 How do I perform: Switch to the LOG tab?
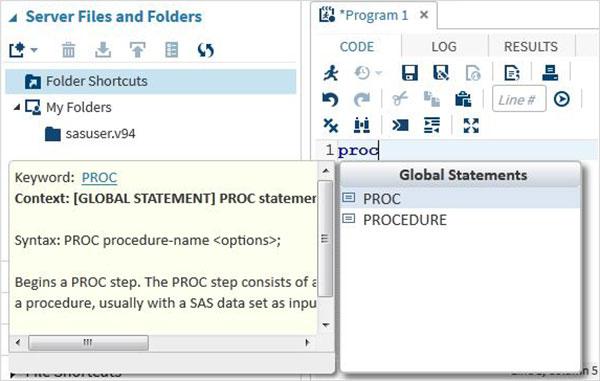point(444,47)
